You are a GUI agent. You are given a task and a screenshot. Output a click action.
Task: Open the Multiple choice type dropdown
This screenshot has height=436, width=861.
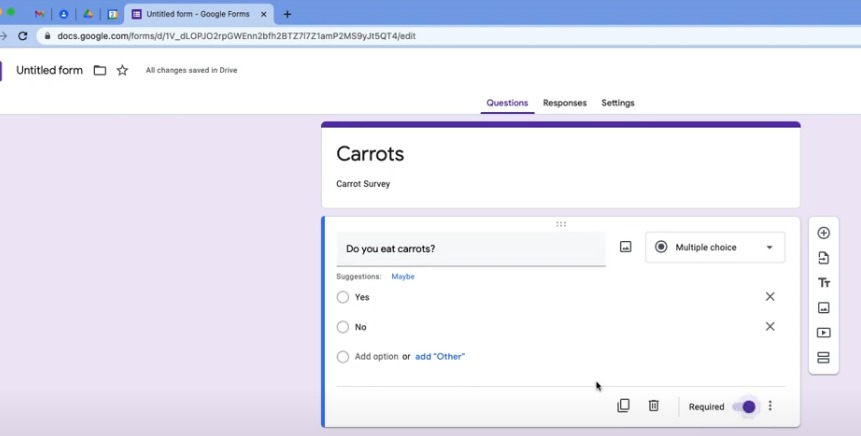click(714, 247)
